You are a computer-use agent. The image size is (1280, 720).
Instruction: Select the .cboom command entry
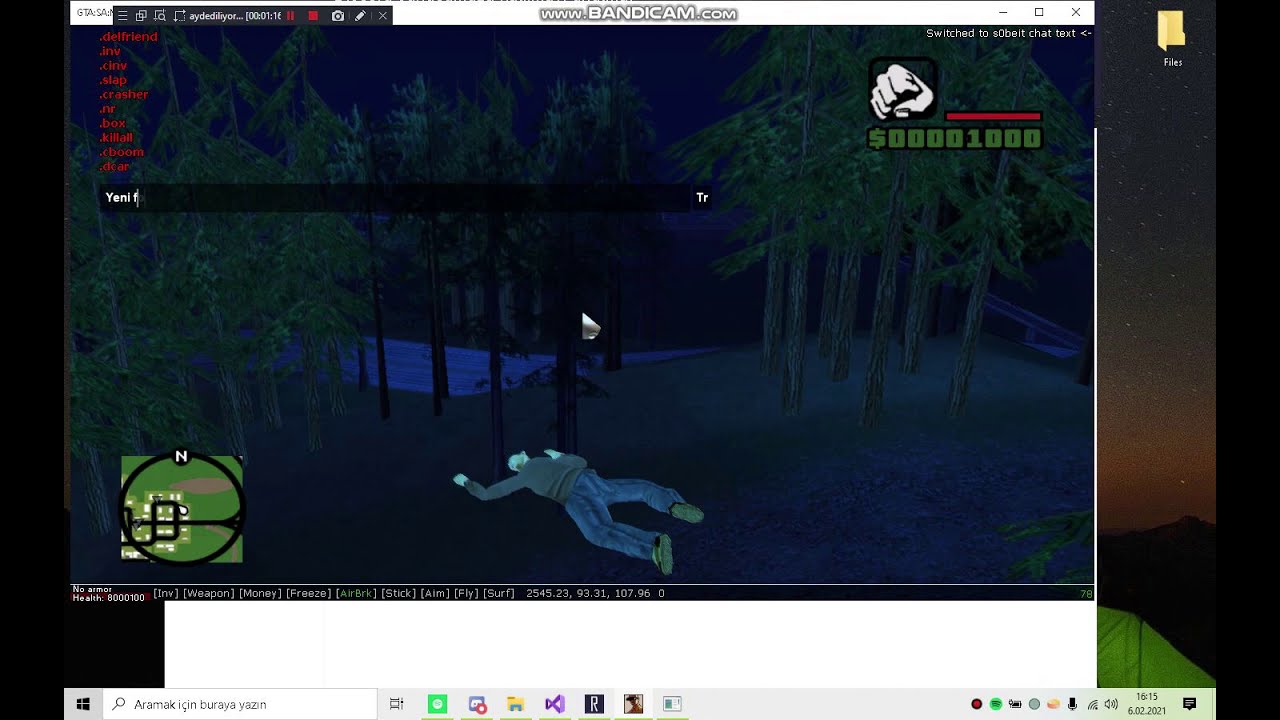click(122, 152)
